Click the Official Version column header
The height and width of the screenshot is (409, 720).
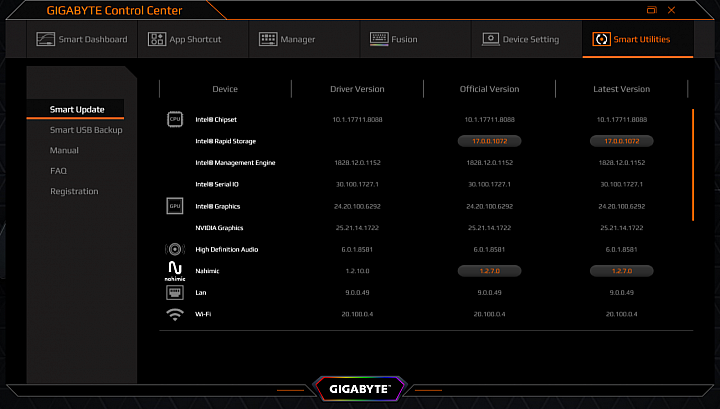(489, 89)
